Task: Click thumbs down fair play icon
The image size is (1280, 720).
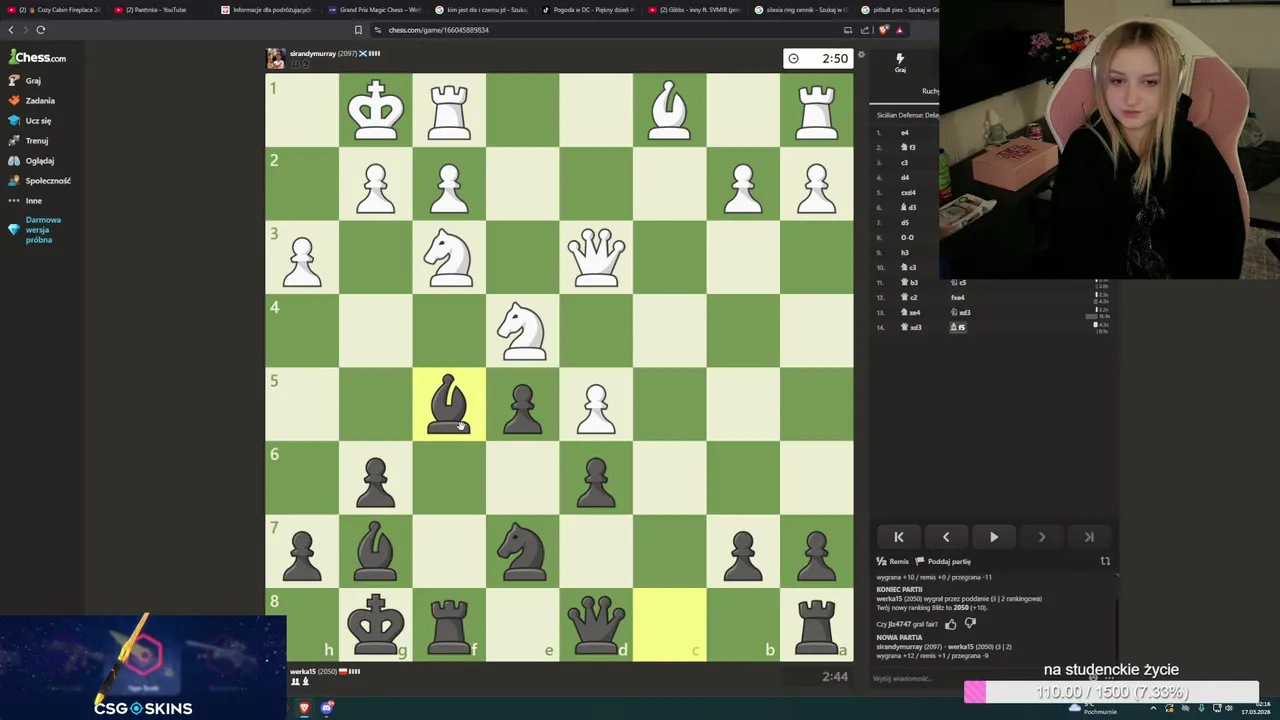Action: pos(969,624)
